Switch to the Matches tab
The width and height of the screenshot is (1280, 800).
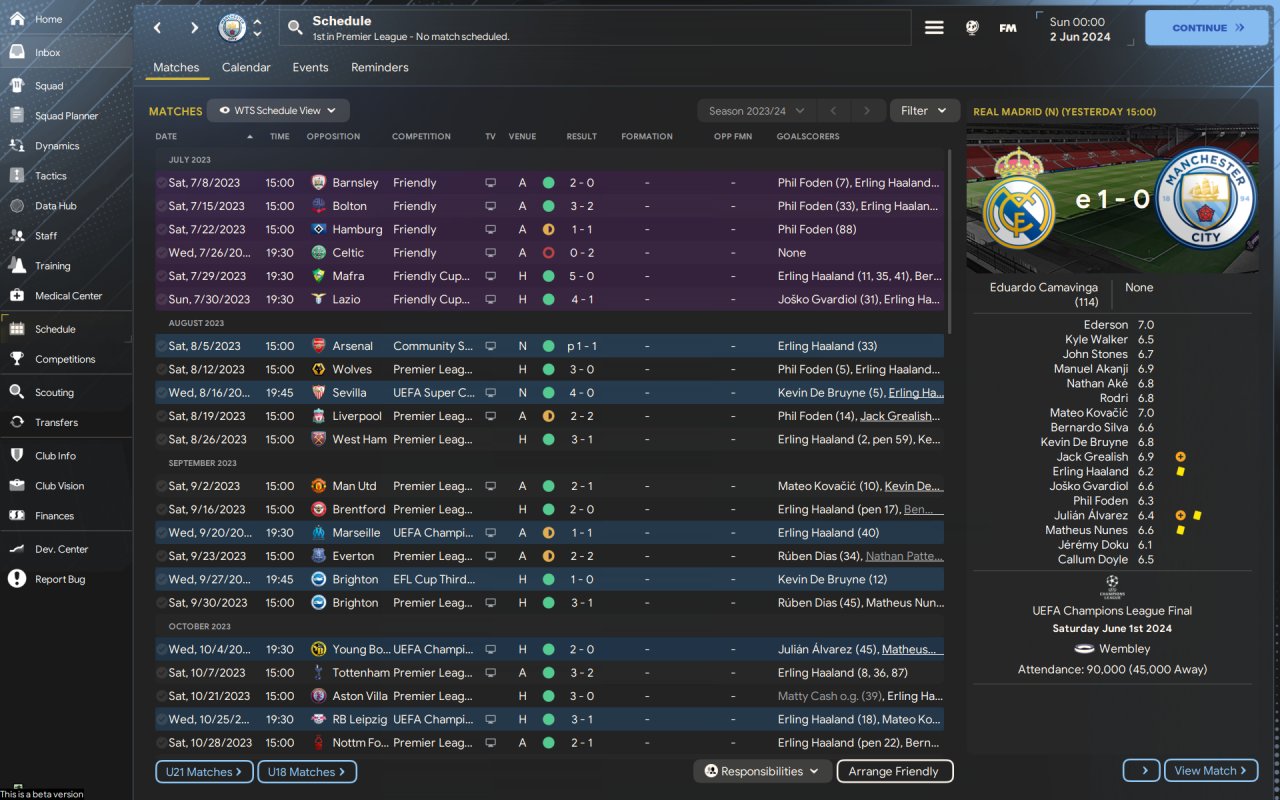pyautogui.click(x=176, y=68)
